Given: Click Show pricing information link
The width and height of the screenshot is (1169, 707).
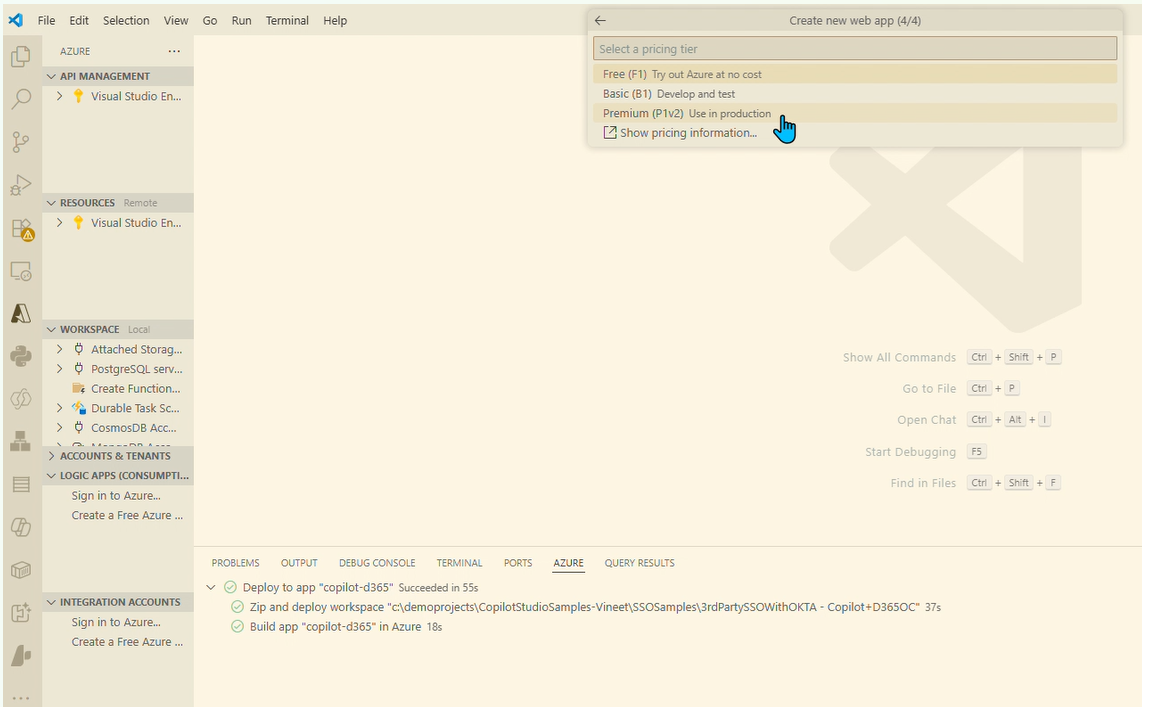Looking at the screenshot, I should point(687,133).
